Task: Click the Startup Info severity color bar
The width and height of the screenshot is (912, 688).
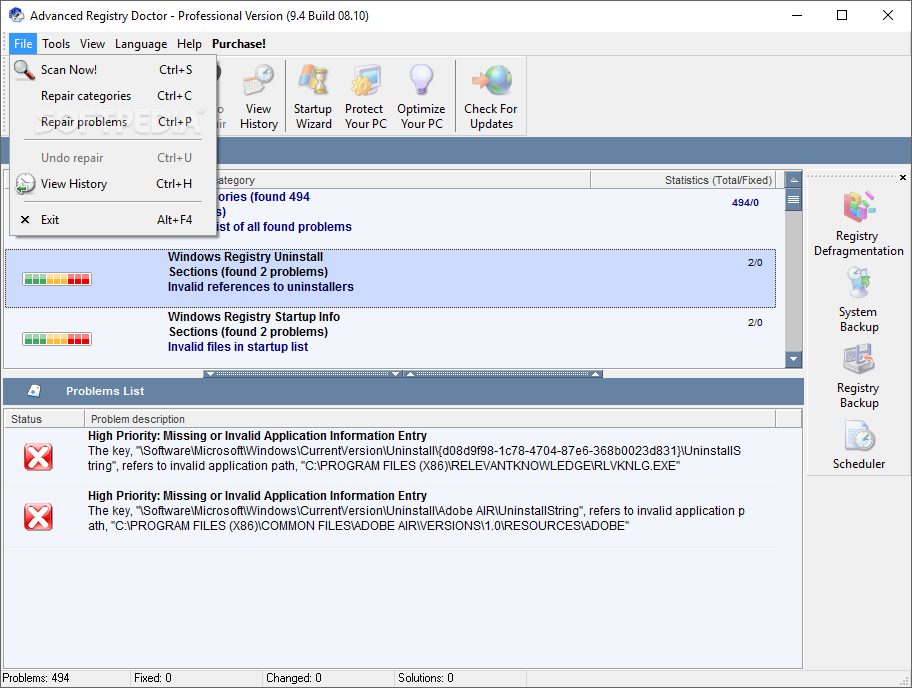Action: (x=57, y=339)
